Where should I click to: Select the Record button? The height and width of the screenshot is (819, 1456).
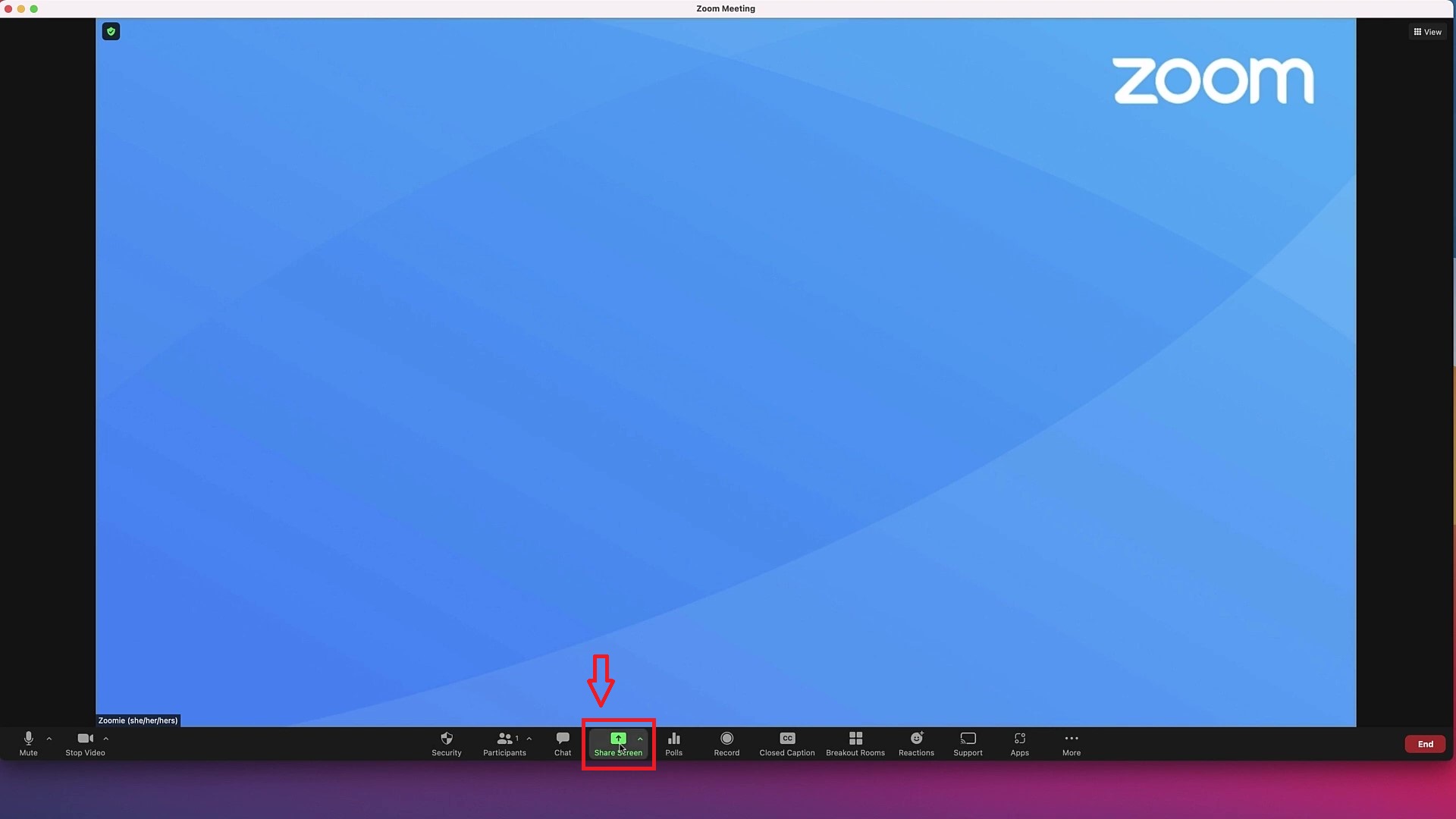[727, 743]
